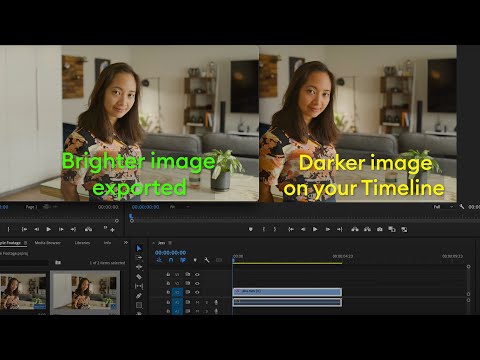480x360 pixels.
Task: Select the Ripple Edit tool
Action: click(x=139, y=267)
